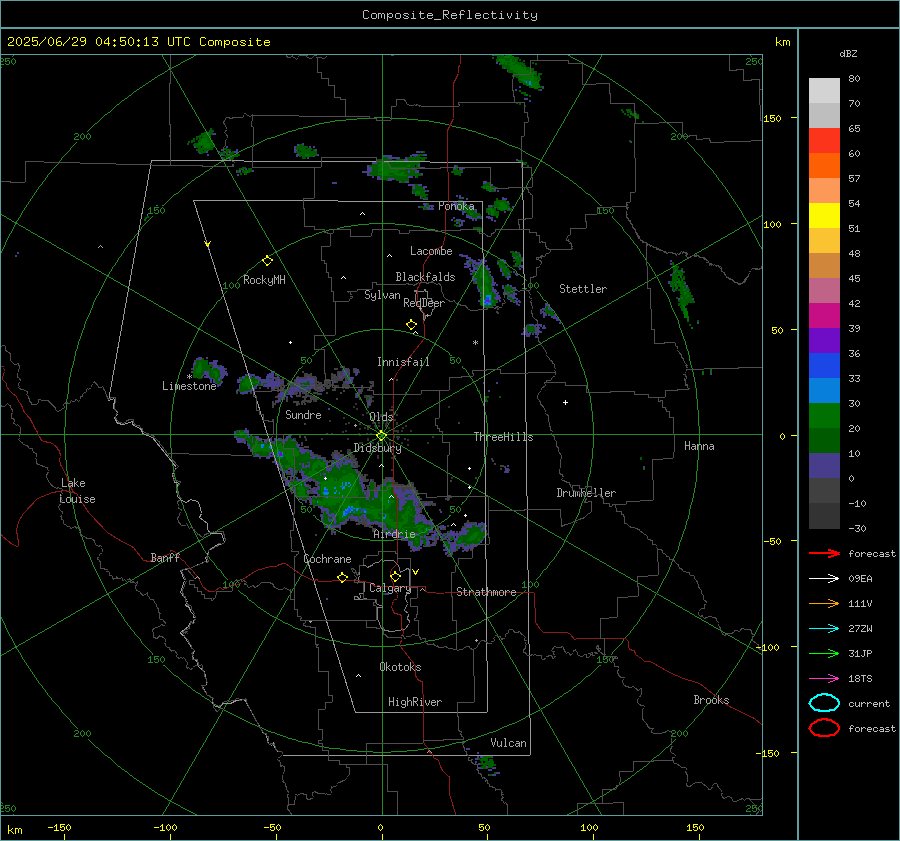Viewport: 900px width, 841px height.
Task: Click the Vulcan town label
Action: tap(508, 743)
